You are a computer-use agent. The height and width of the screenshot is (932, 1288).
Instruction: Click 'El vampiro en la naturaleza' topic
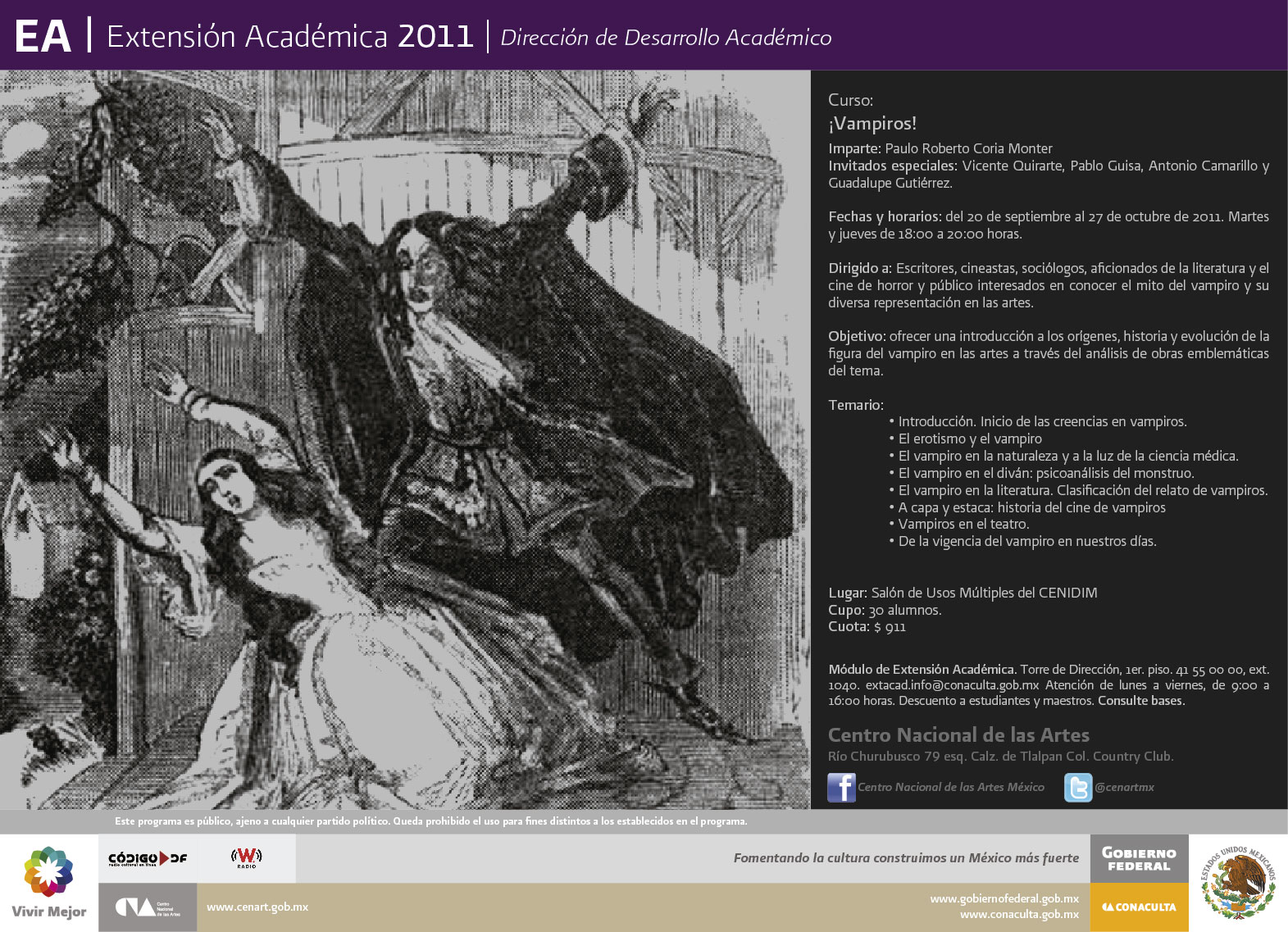point(1068,456)
